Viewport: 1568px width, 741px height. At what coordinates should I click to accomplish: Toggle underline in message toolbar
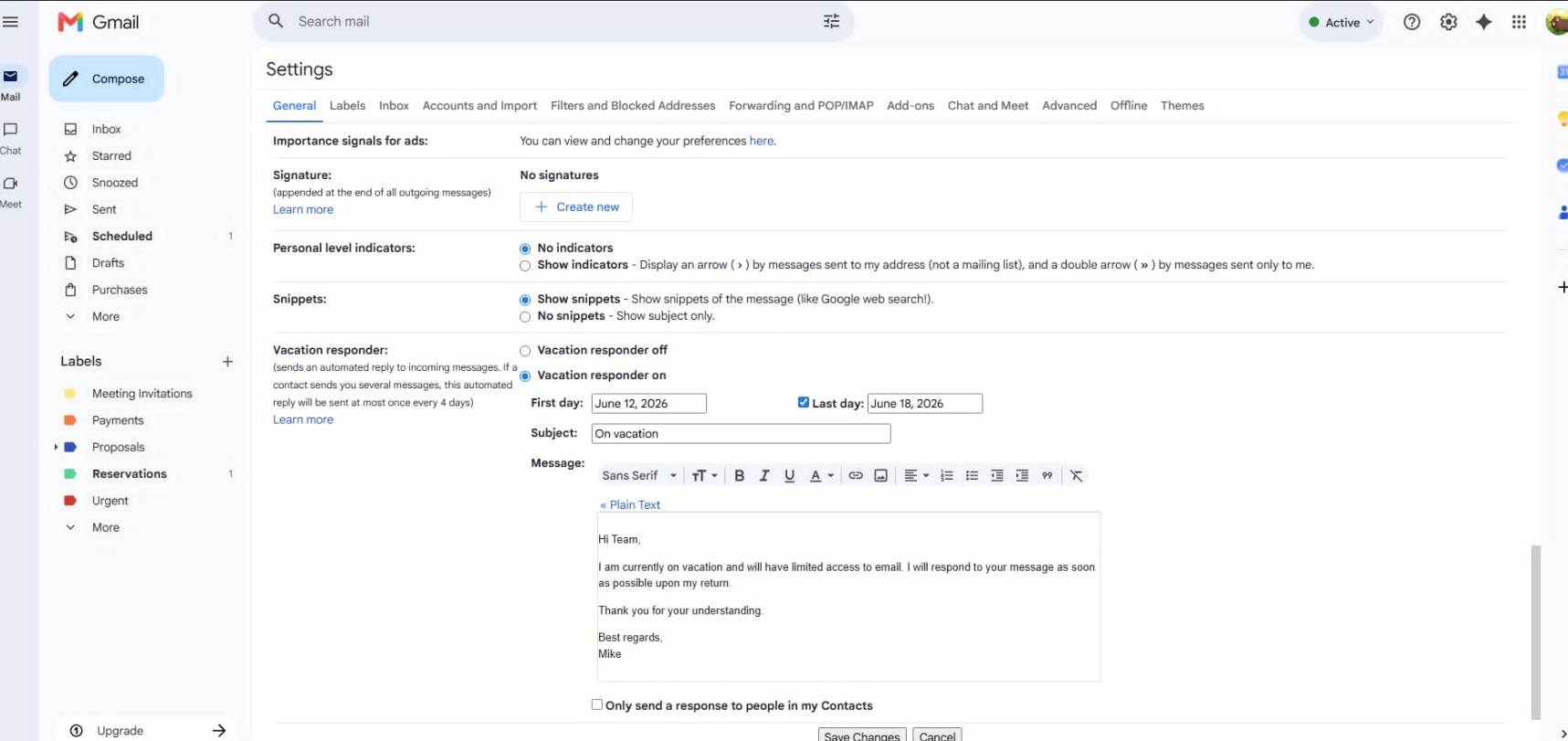point(790,475)
